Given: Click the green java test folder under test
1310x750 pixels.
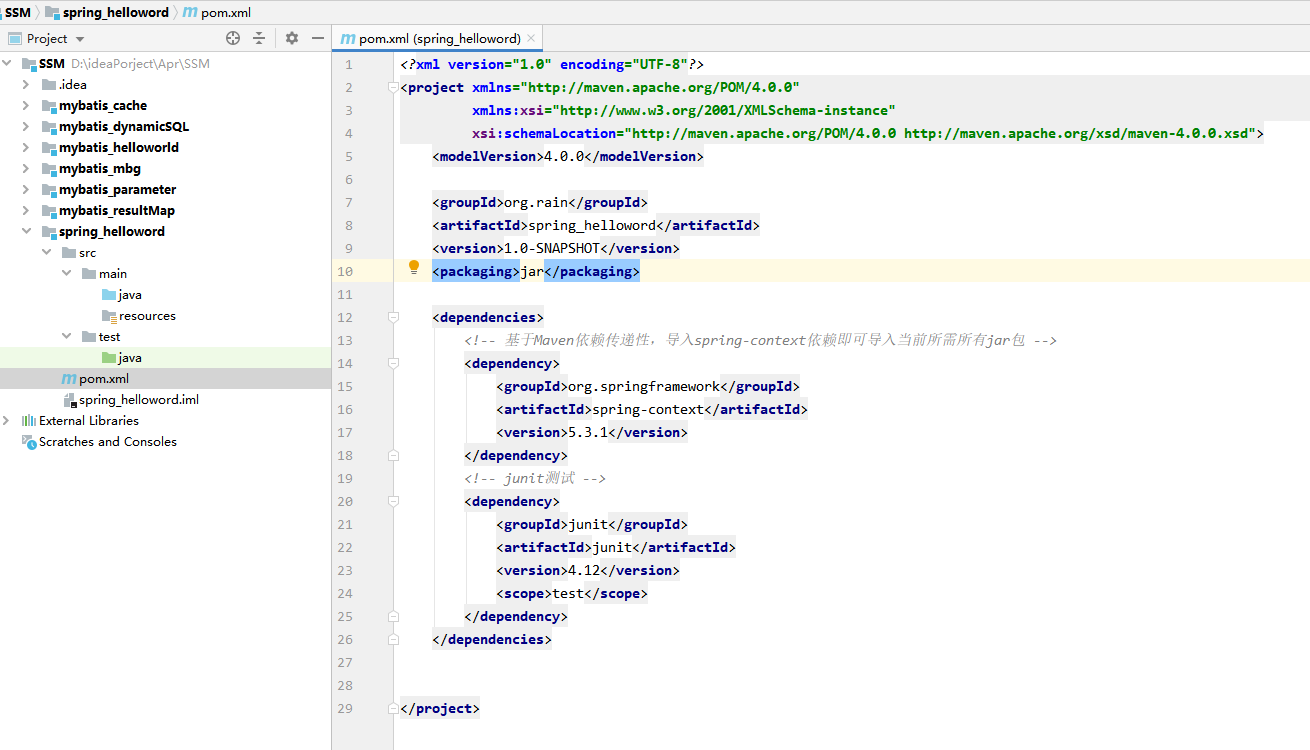Looking at the screenshot, I should pos(109,358).
